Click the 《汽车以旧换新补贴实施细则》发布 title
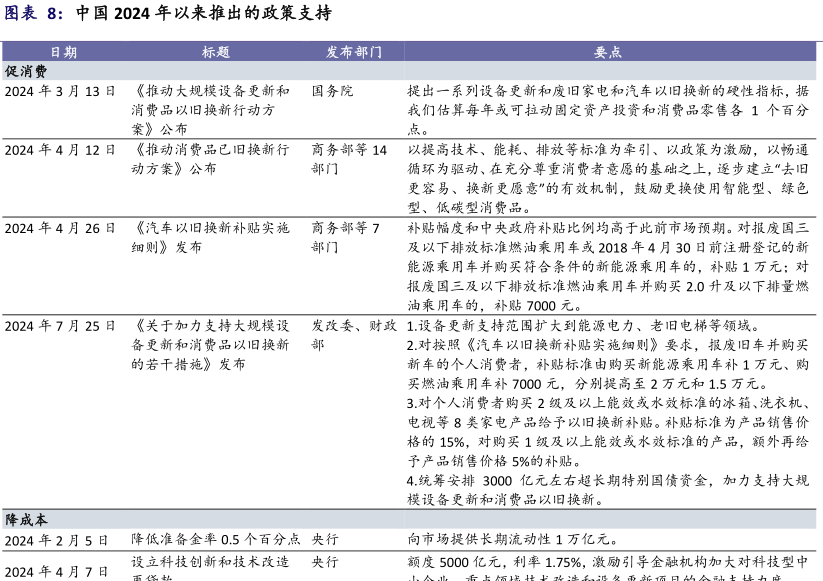 [x=210, y=237]
